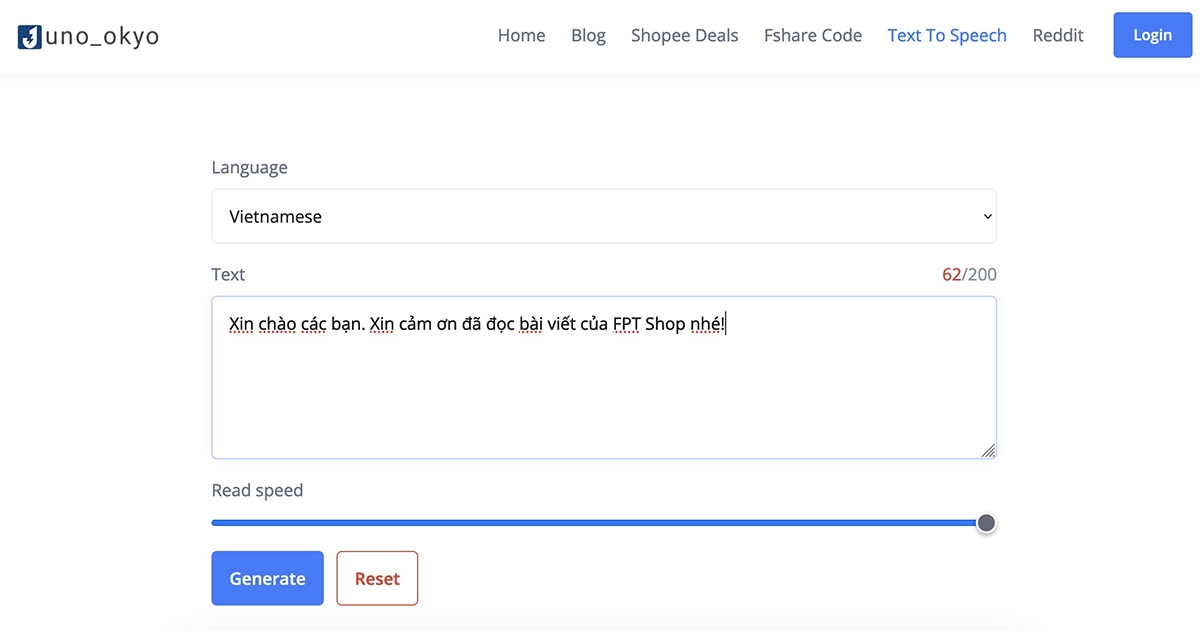This screenshot has height=631, width=1200.
Task: Click the blue Login button
Action: pyautogui.click(x=1152, y=35)
